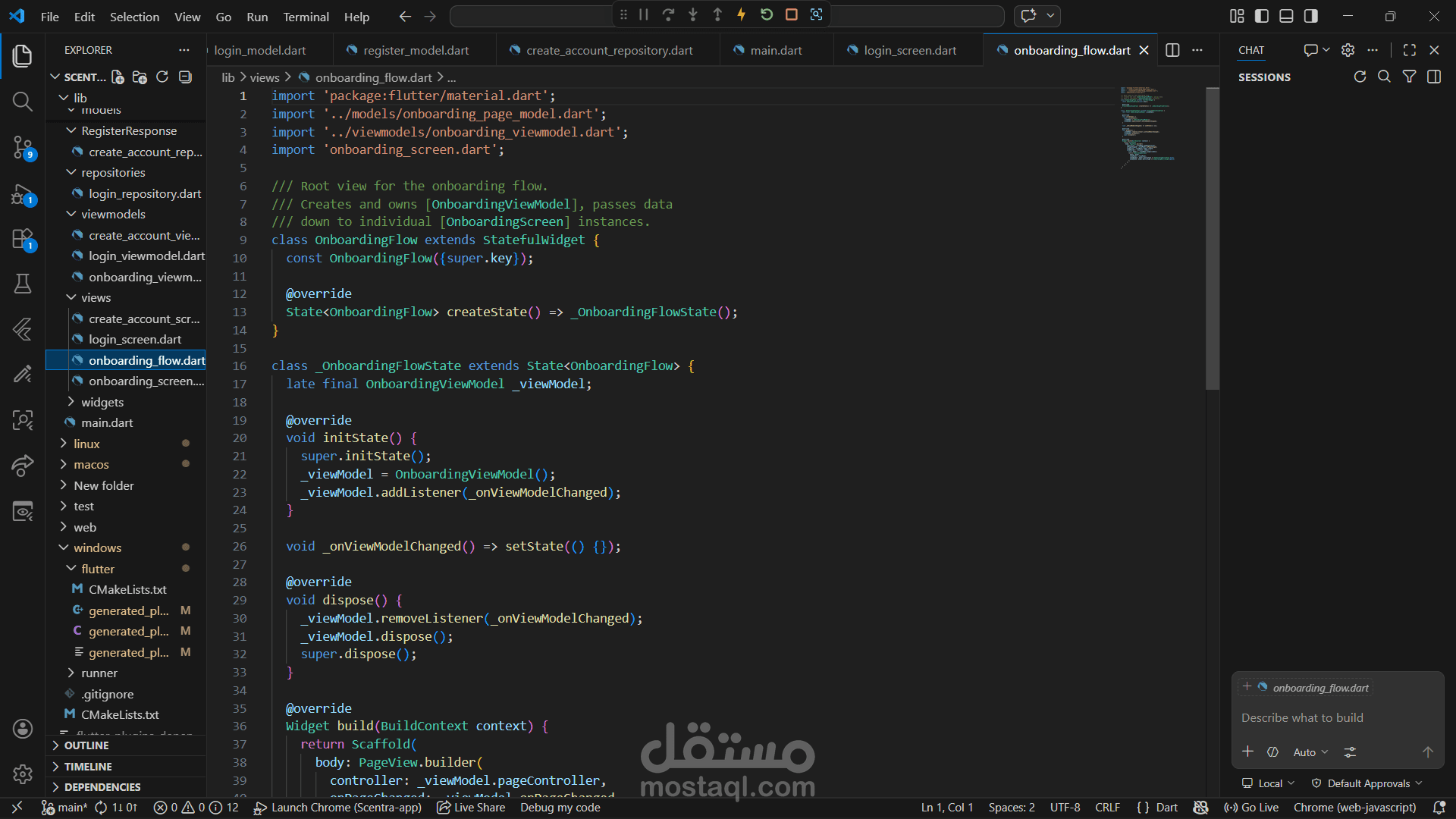Open the Source Control view

22,146
